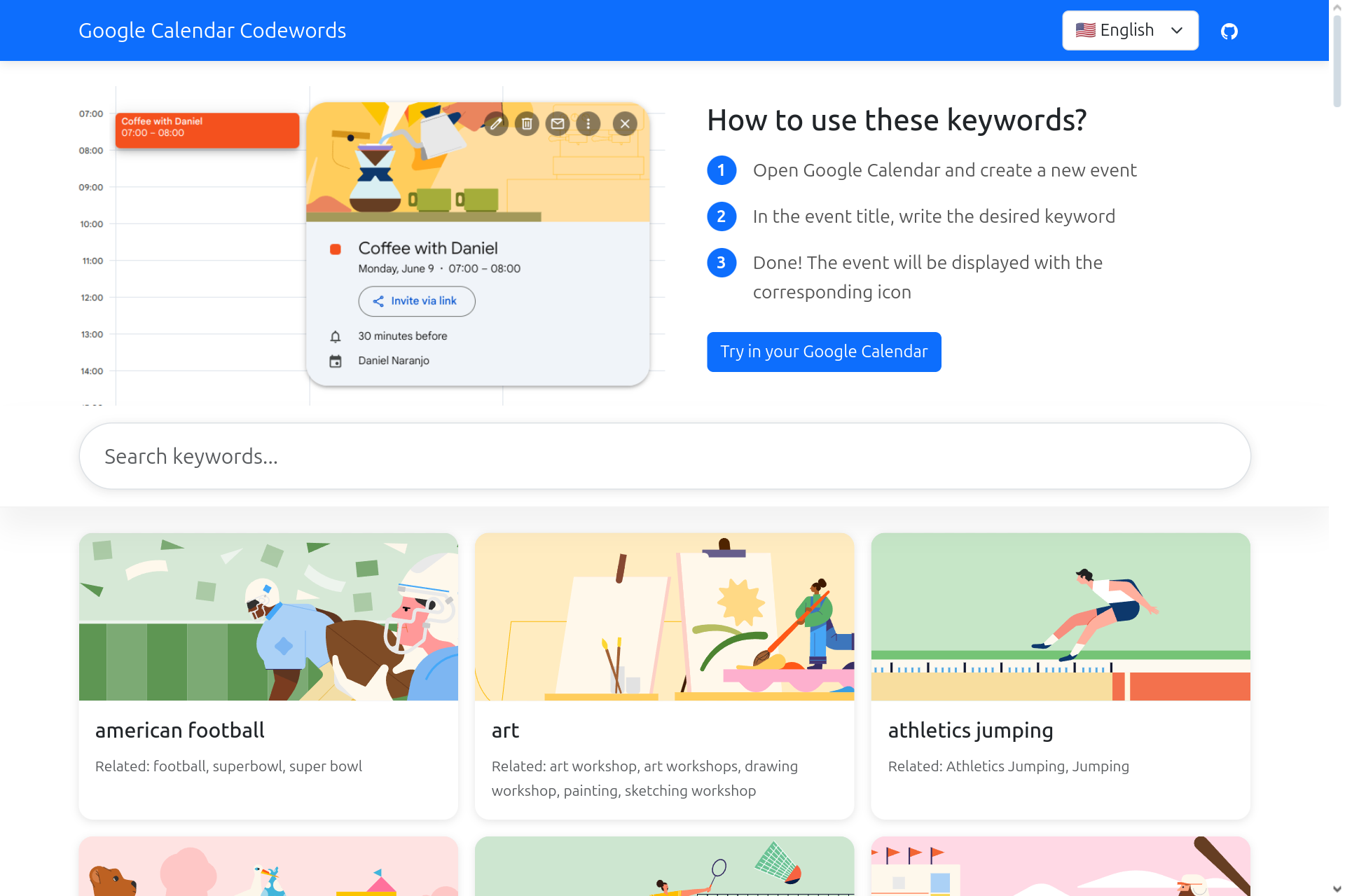Viewport: 1345px width, 896px height.
Task: Click the US flag in language selector
Action: point(1085,30)
